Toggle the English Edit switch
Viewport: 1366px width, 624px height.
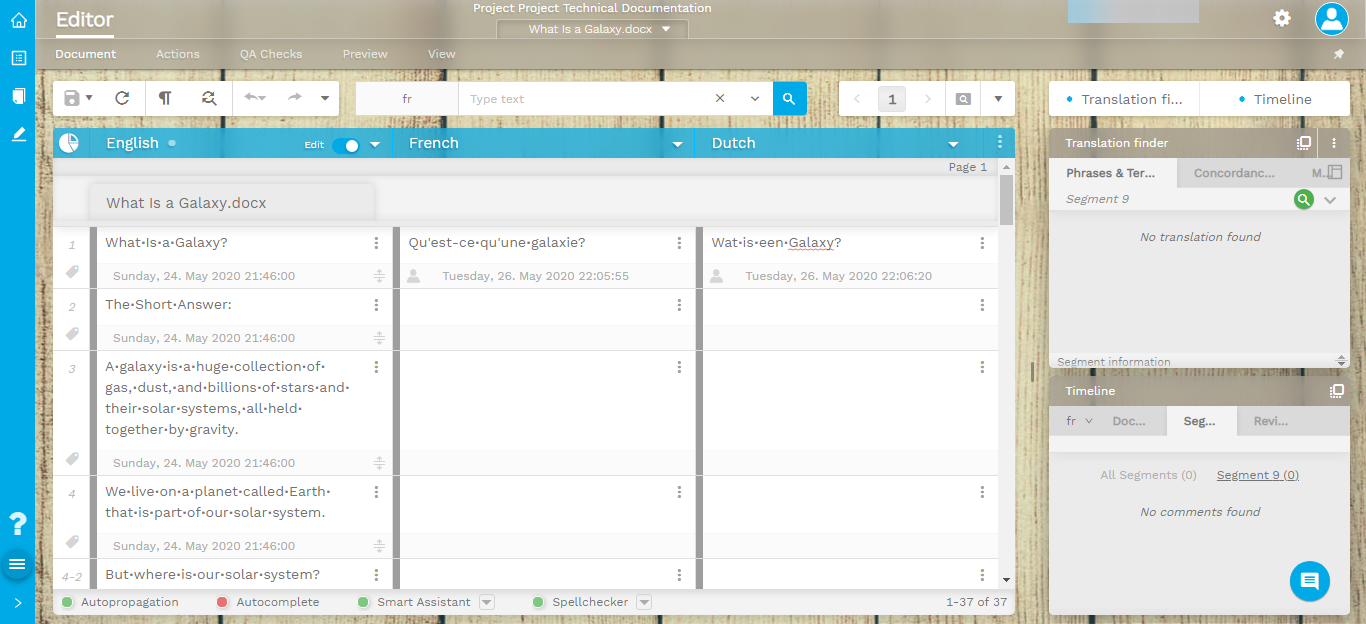[346, 144]
